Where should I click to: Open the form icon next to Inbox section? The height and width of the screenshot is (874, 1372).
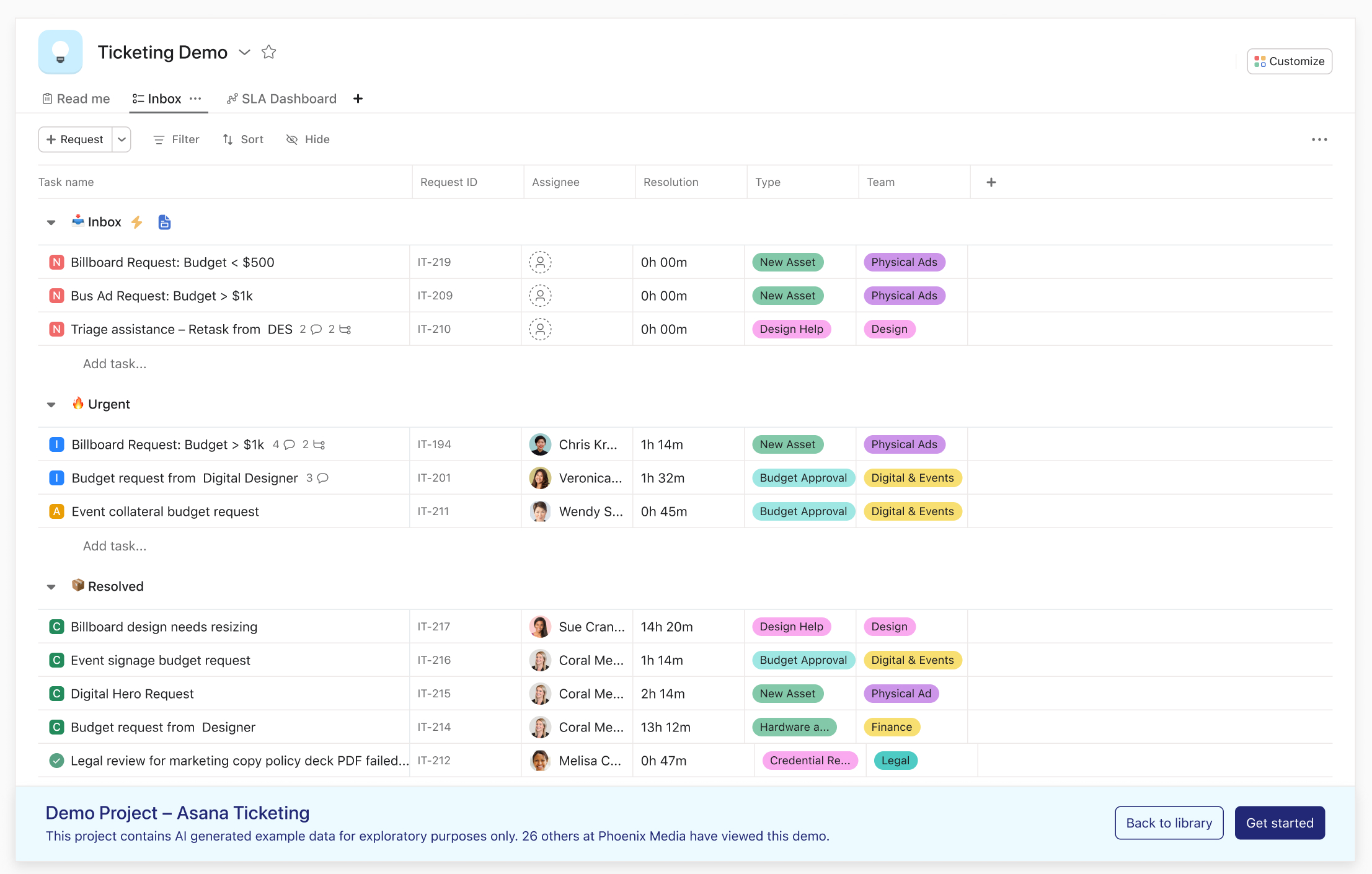(164, 222)
